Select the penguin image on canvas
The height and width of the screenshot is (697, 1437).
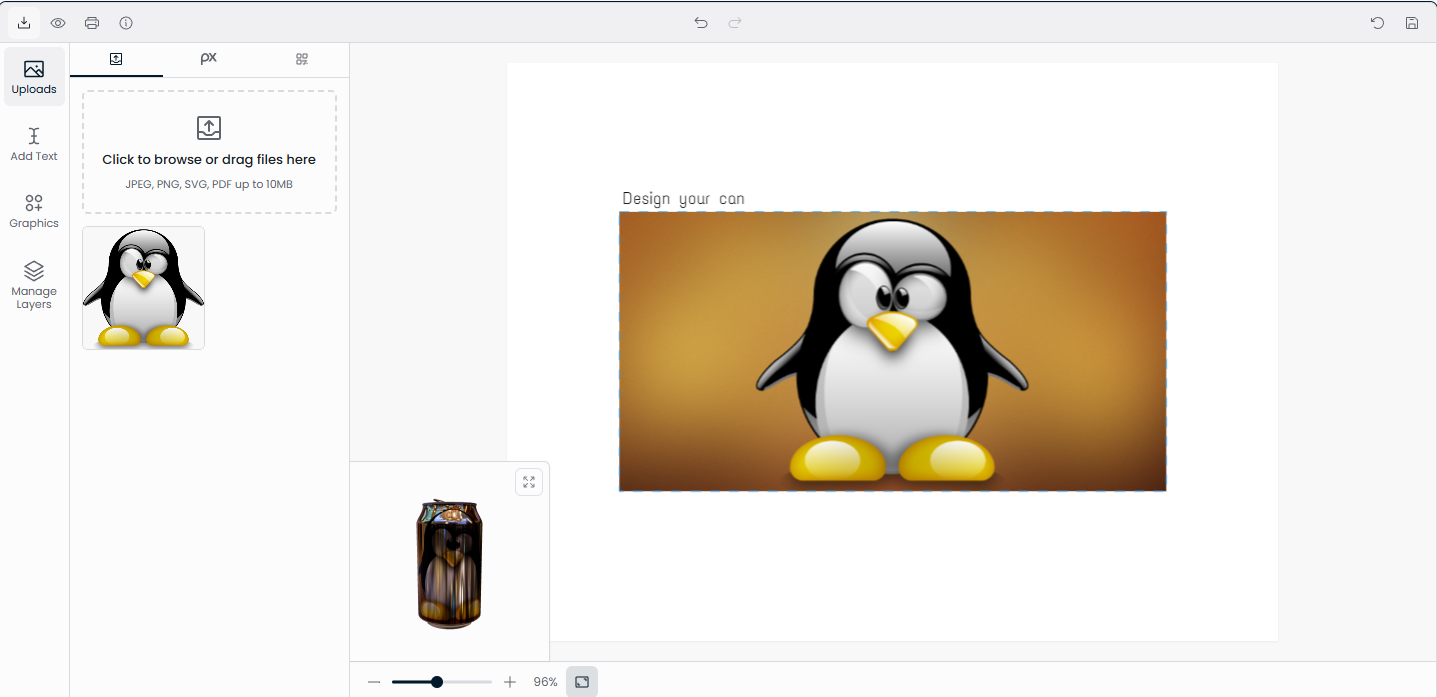[892, 351]
